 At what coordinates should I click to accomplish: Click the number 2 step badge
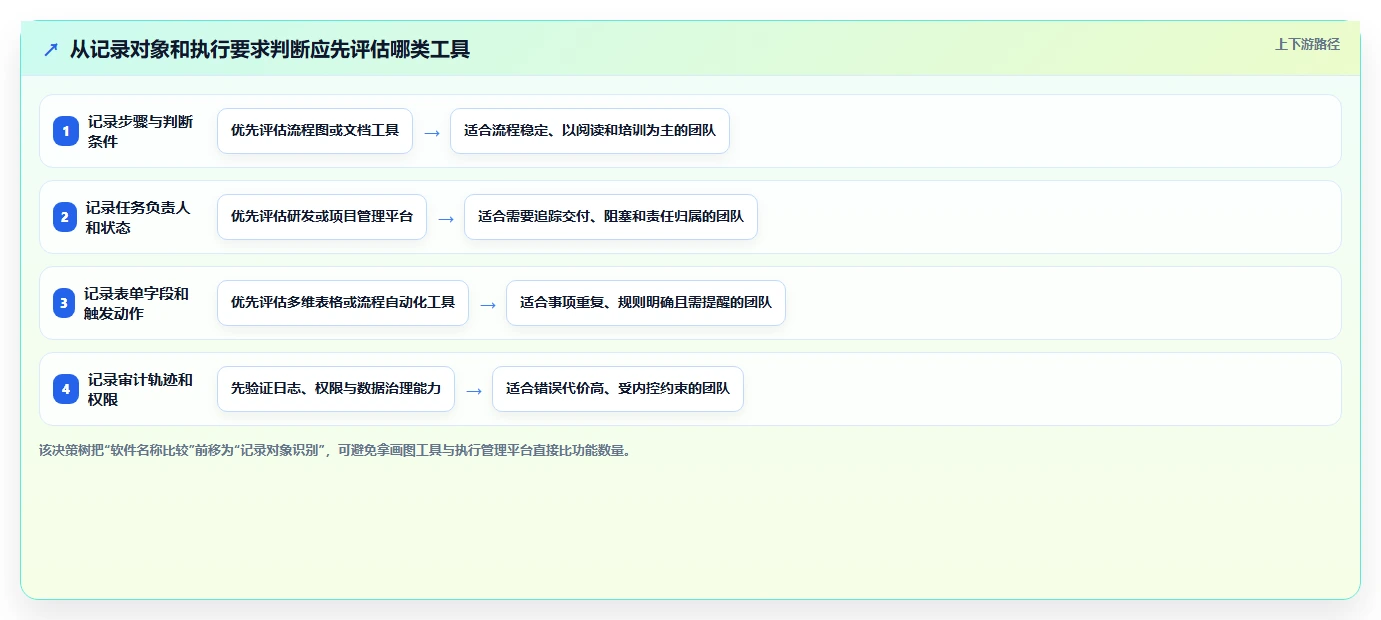point(66,217)
